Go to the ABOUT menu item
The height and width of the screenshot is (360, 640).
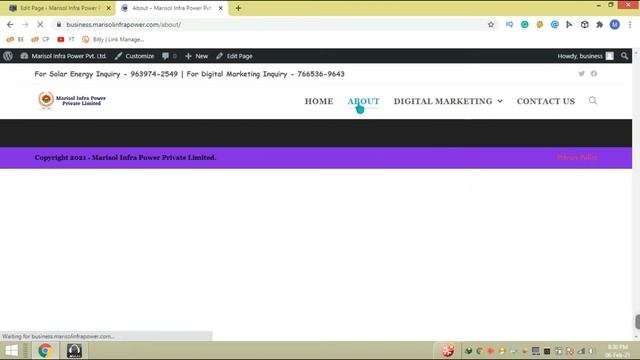(363, 101)
